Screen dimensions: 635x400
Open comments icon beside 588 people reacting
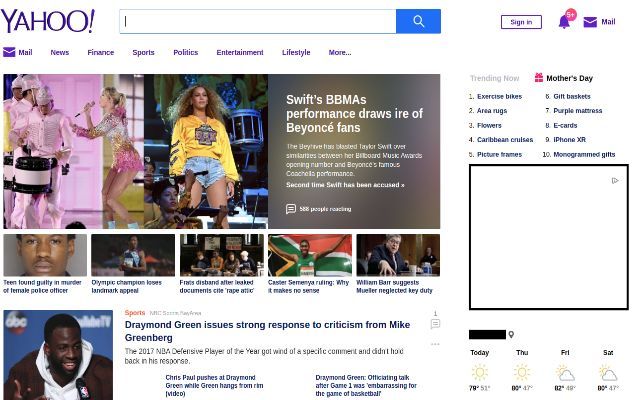point(290,209)
